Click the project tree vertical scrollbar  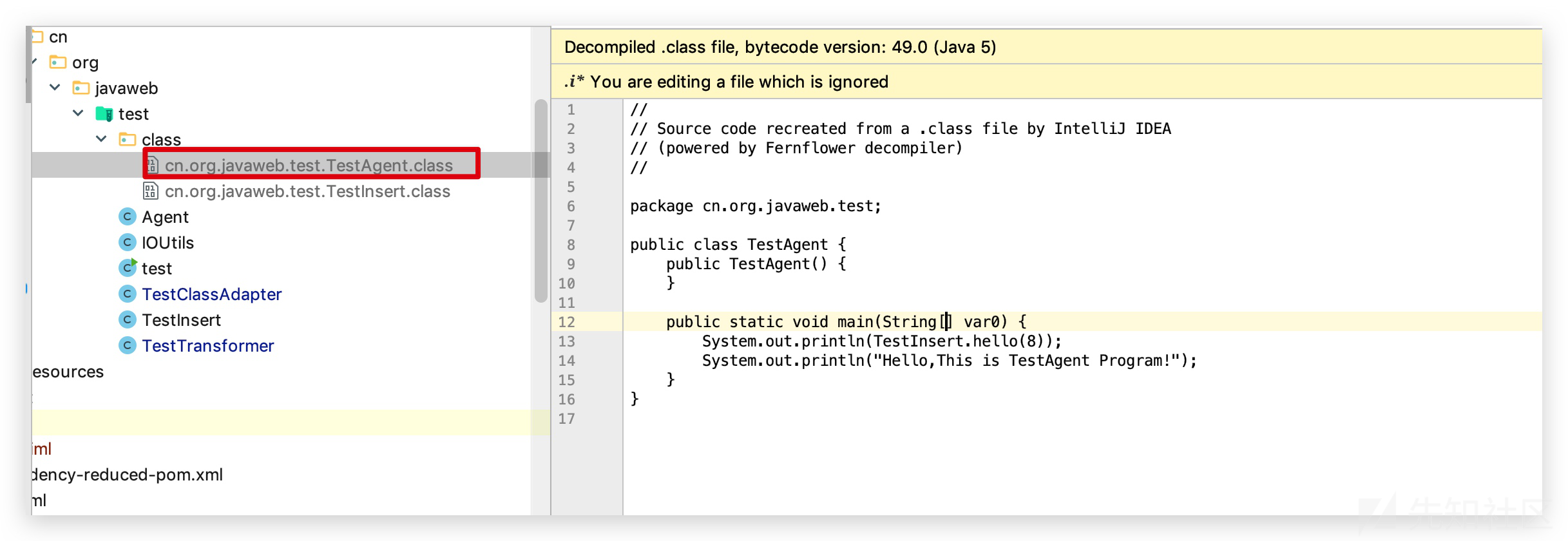click(x=541, y=201)
